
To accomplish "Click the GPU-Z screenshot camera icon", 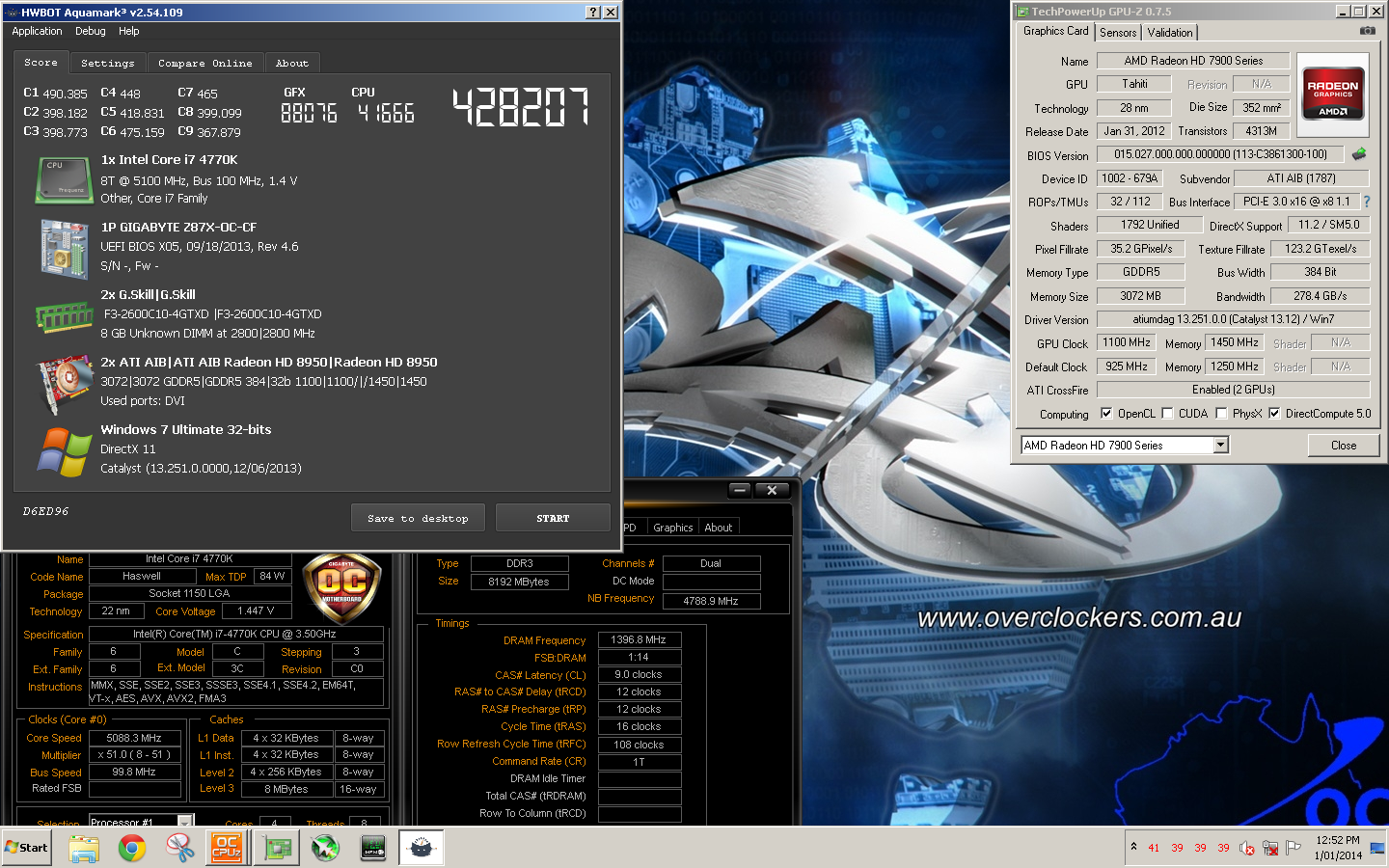I will (1367, 31).
